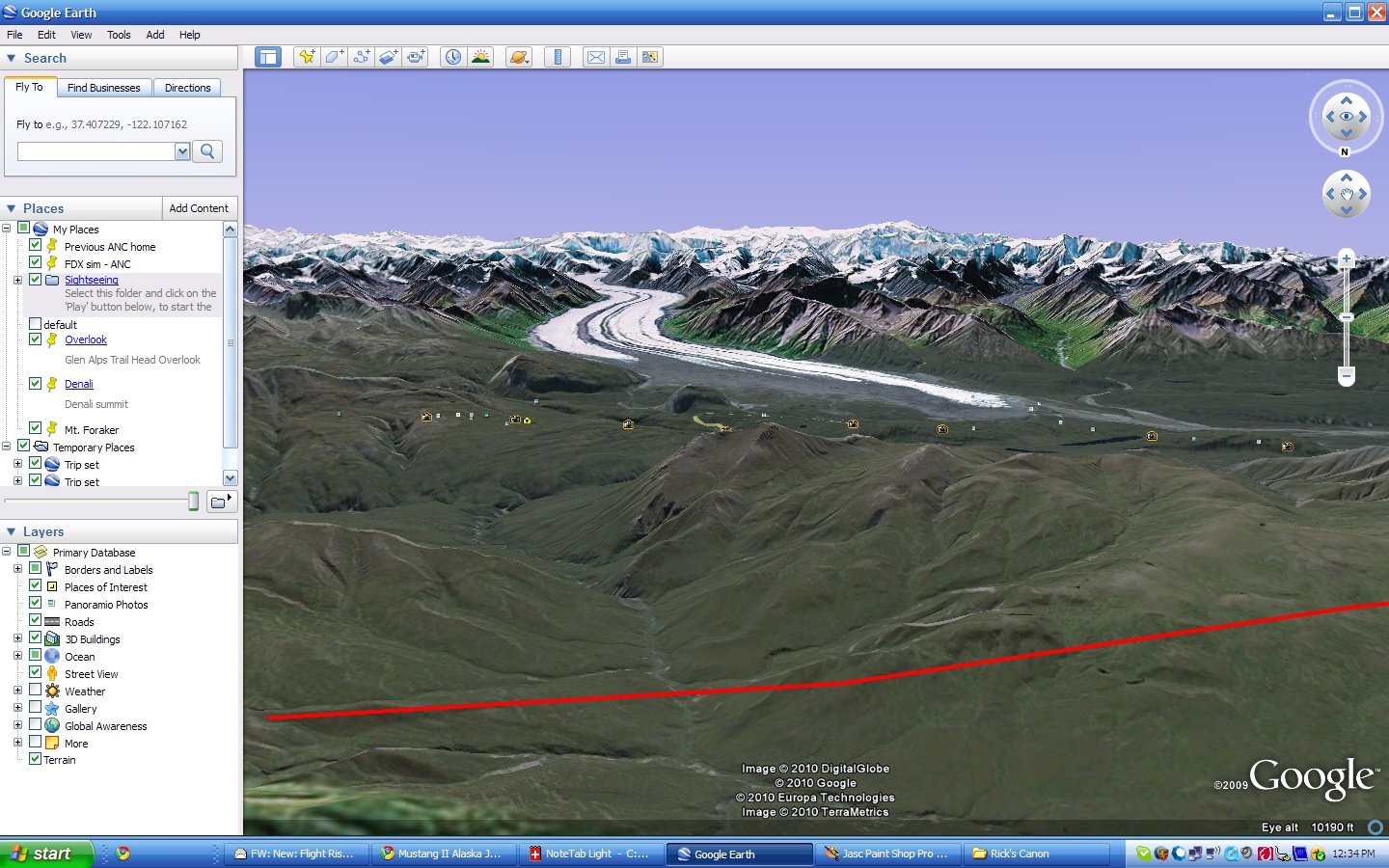Viewport: 1389px width, 868px height.
Task: Collapse the Places panel triangle
Action: (x=12, y=208)
